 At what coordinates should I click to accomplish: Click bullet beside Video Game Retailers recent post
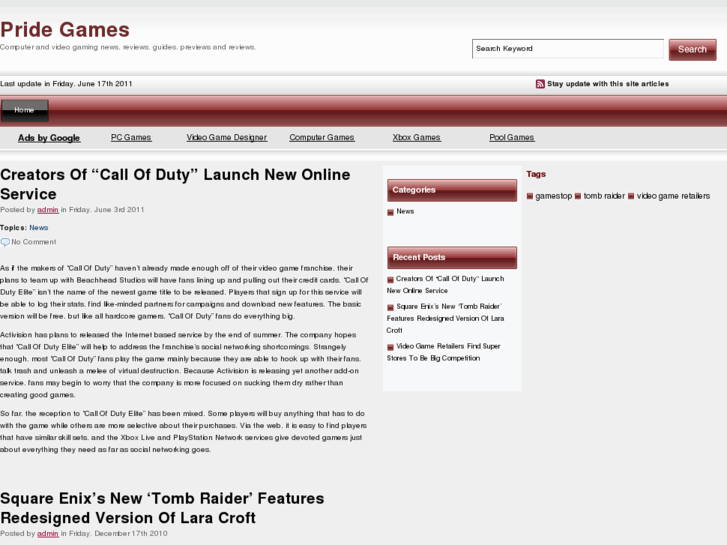(x=390, y=347)
